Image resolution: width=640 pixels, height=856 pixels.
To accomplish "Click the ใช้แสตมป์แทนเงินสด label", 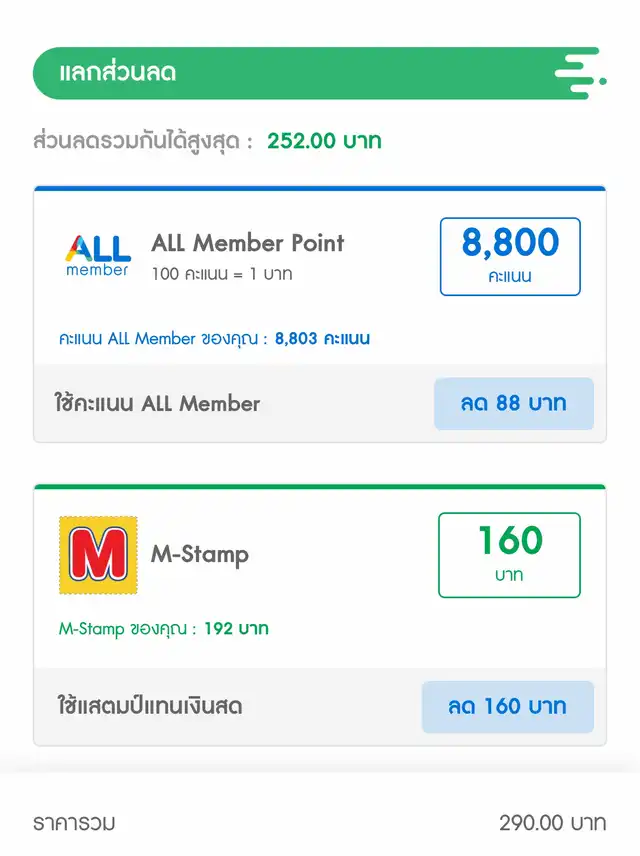I will (149, 706).
